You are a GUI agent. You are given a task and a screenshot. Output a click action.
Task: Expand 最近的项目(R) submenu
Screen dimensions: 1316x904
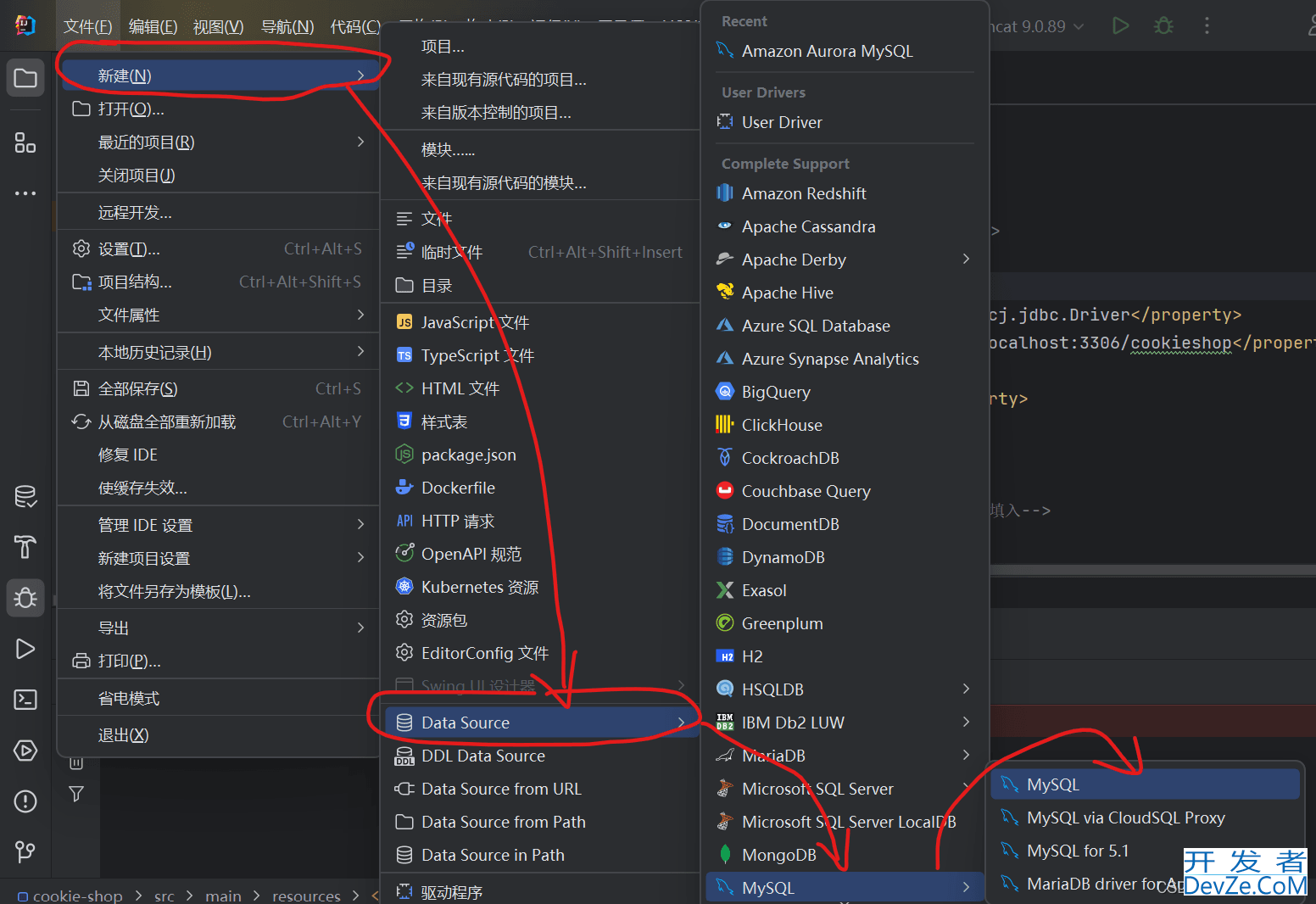[220, 142]
